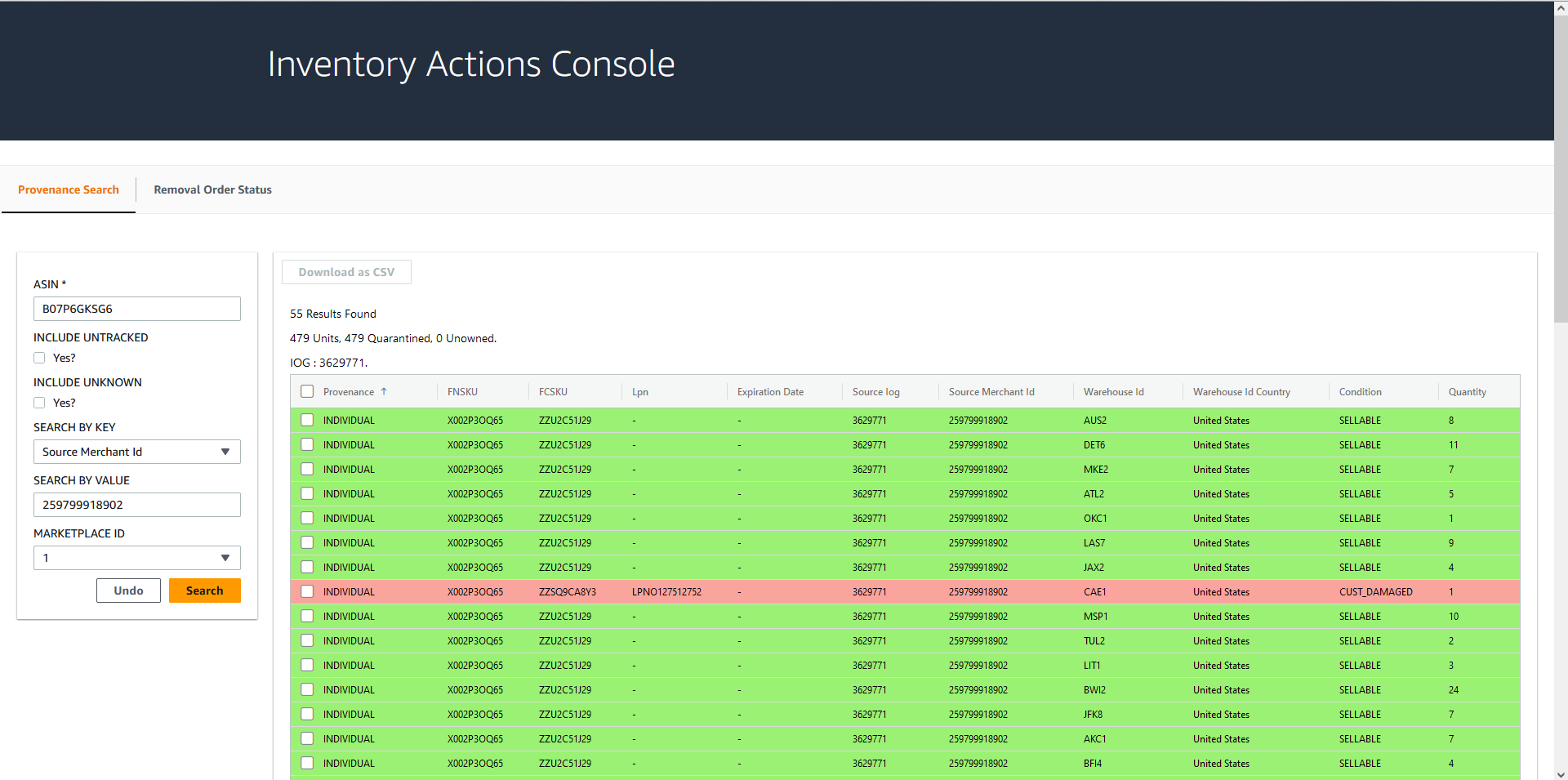Open the Marketplace ID dropdown

(x=137, y=558)
